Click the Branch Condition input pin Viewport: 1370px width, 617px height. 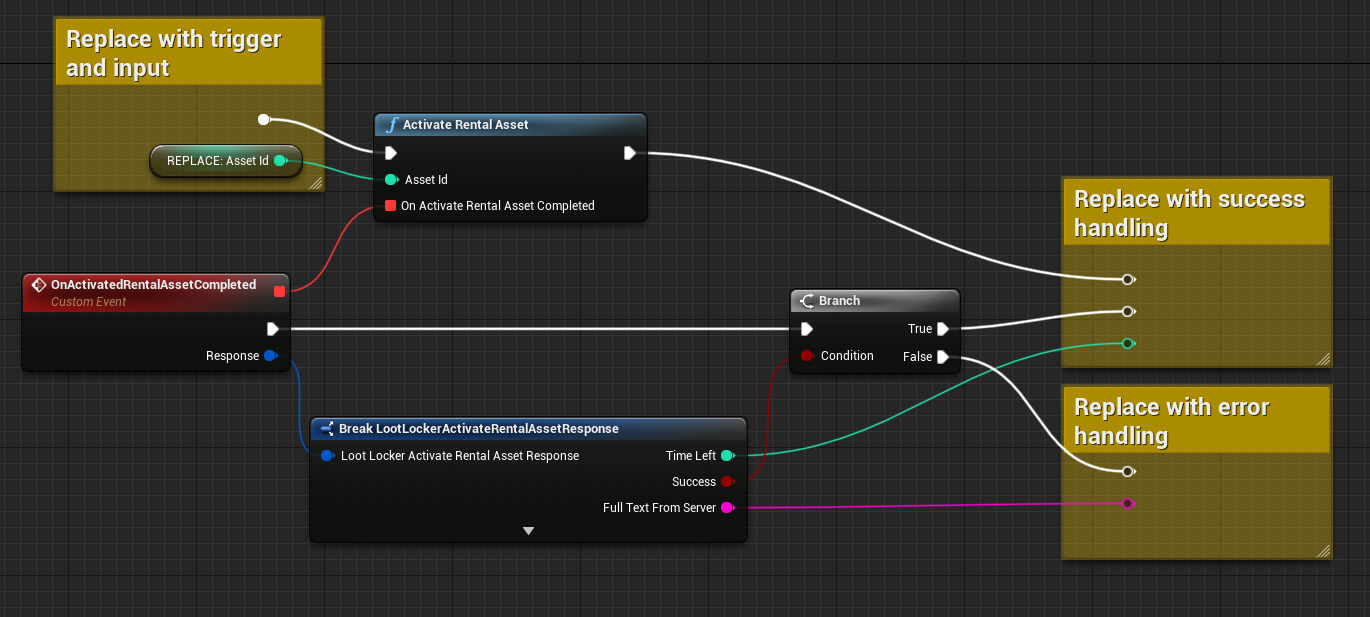806,356
